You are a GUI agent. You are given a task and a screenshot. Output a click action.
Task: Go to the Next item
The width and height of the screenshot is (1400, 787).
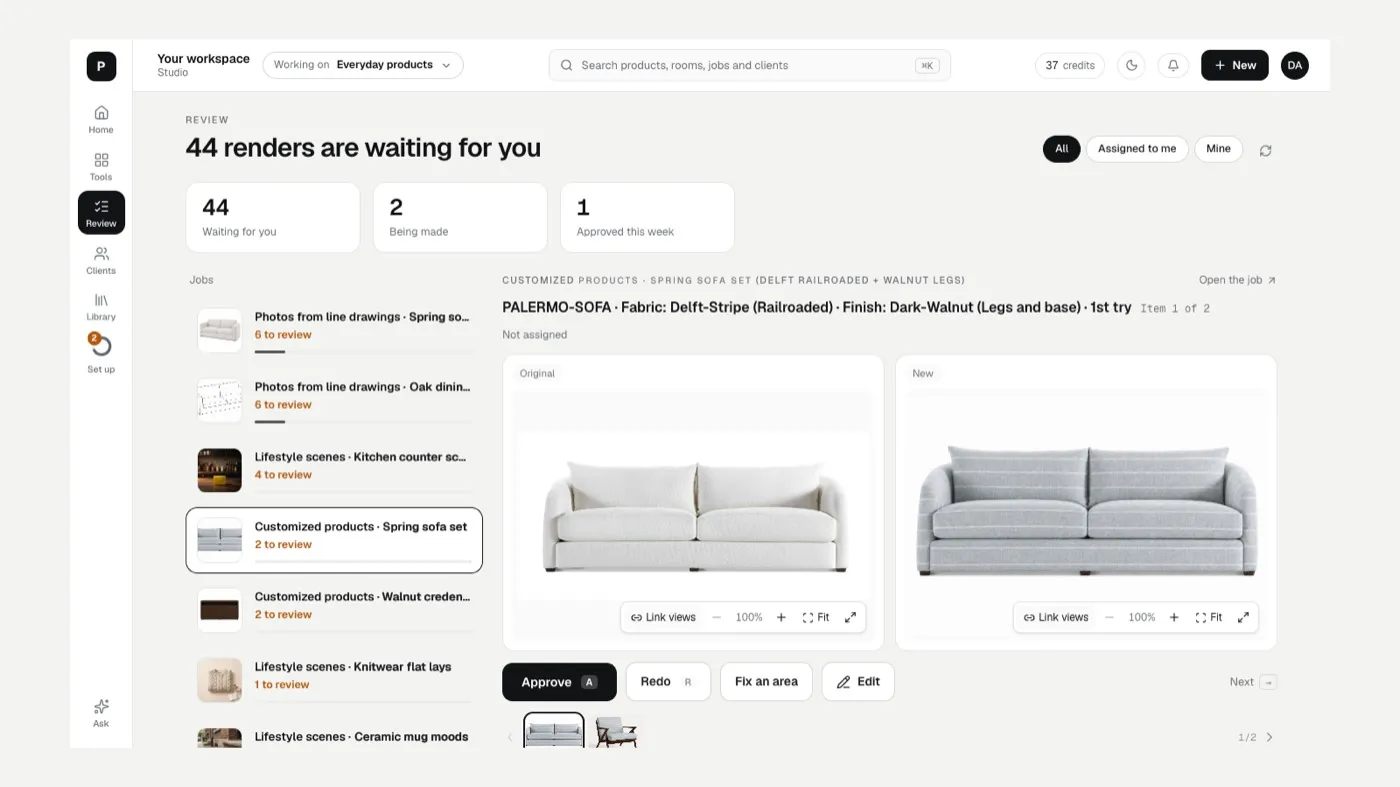[1253, 682]
